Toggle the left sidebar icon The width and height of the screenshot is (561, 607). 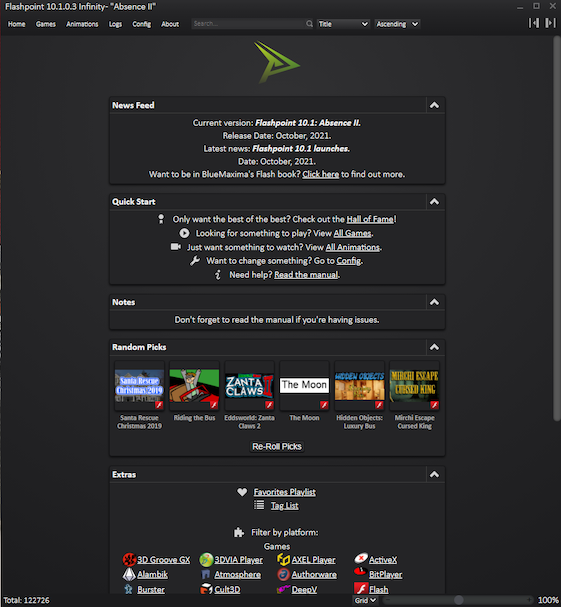point(534,23)
